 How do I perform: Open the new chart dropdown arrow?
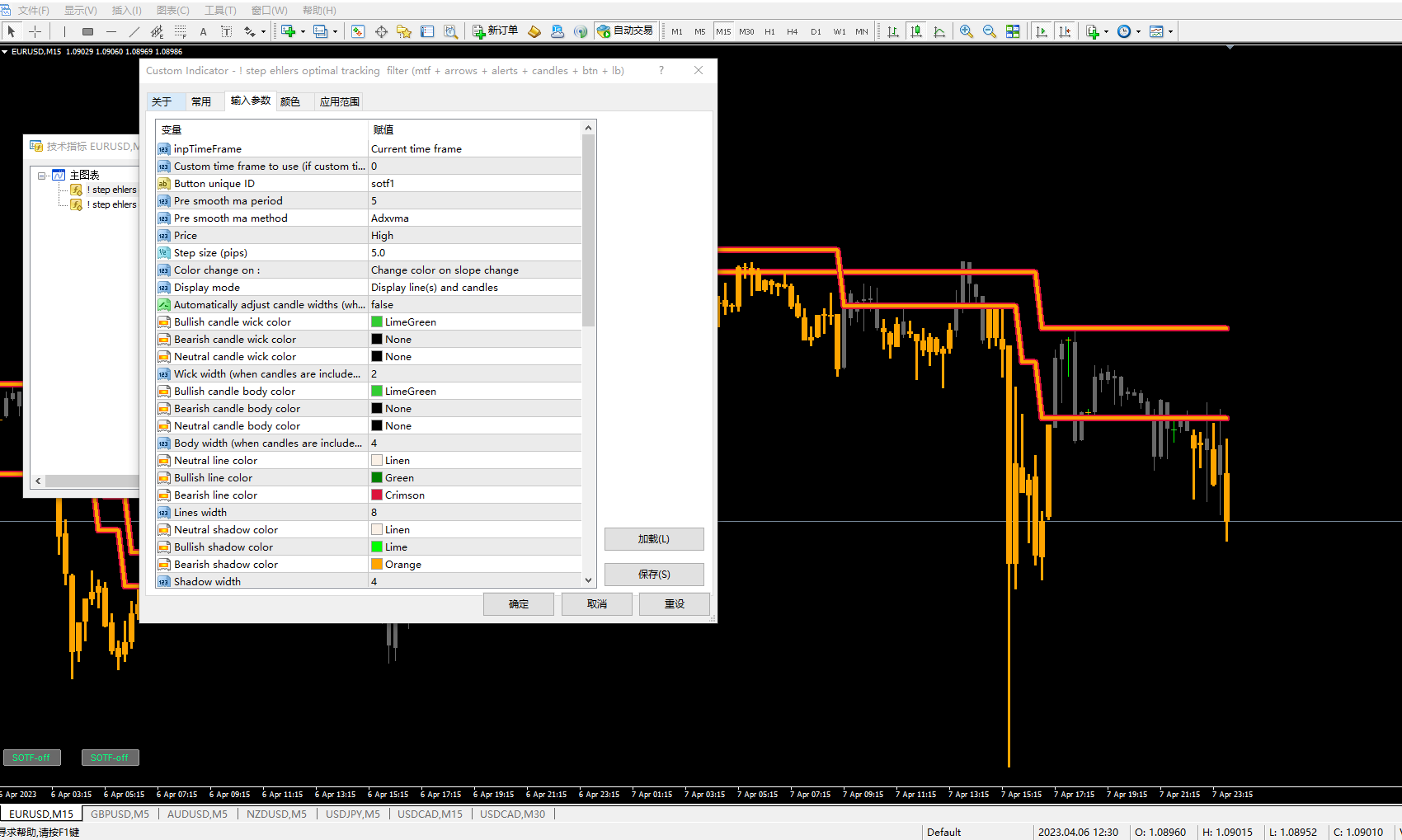click(303, 32)
